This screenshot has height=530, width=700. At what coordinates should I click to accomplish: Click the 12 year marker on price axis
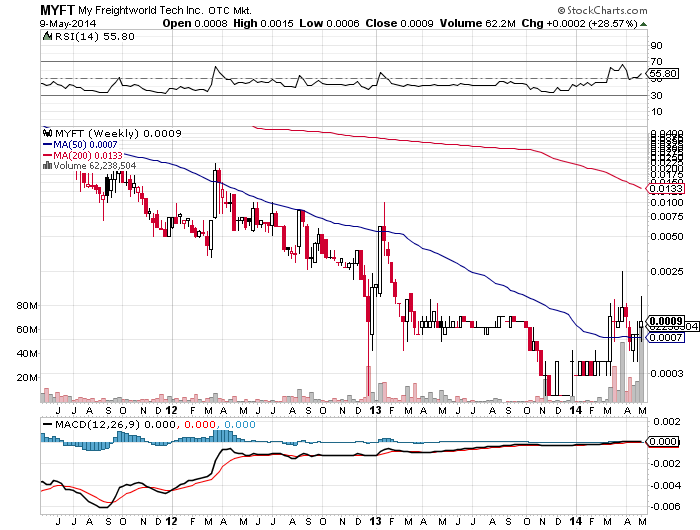pos(171,410)
